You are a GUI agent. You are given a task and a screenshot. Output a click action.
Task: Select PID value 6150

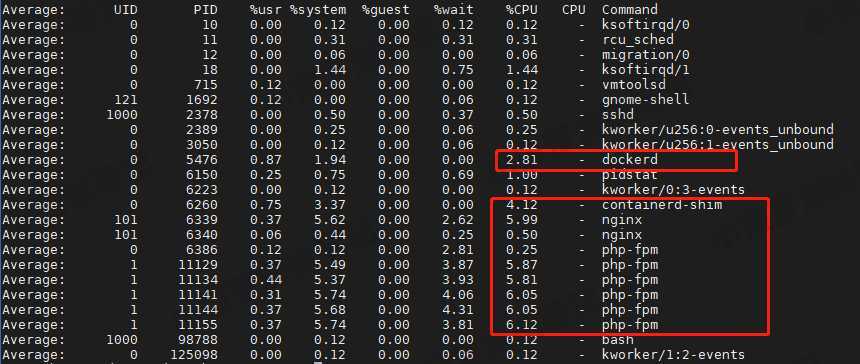201,175
